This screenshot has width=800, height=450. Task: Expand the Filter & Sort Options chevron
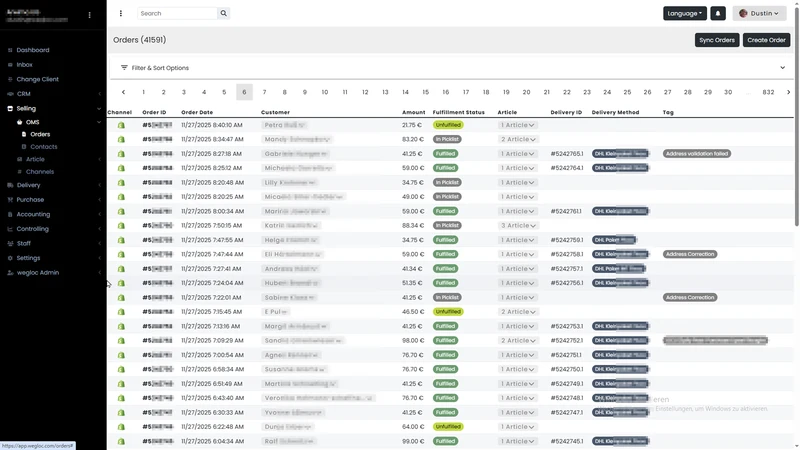point(782,67)
